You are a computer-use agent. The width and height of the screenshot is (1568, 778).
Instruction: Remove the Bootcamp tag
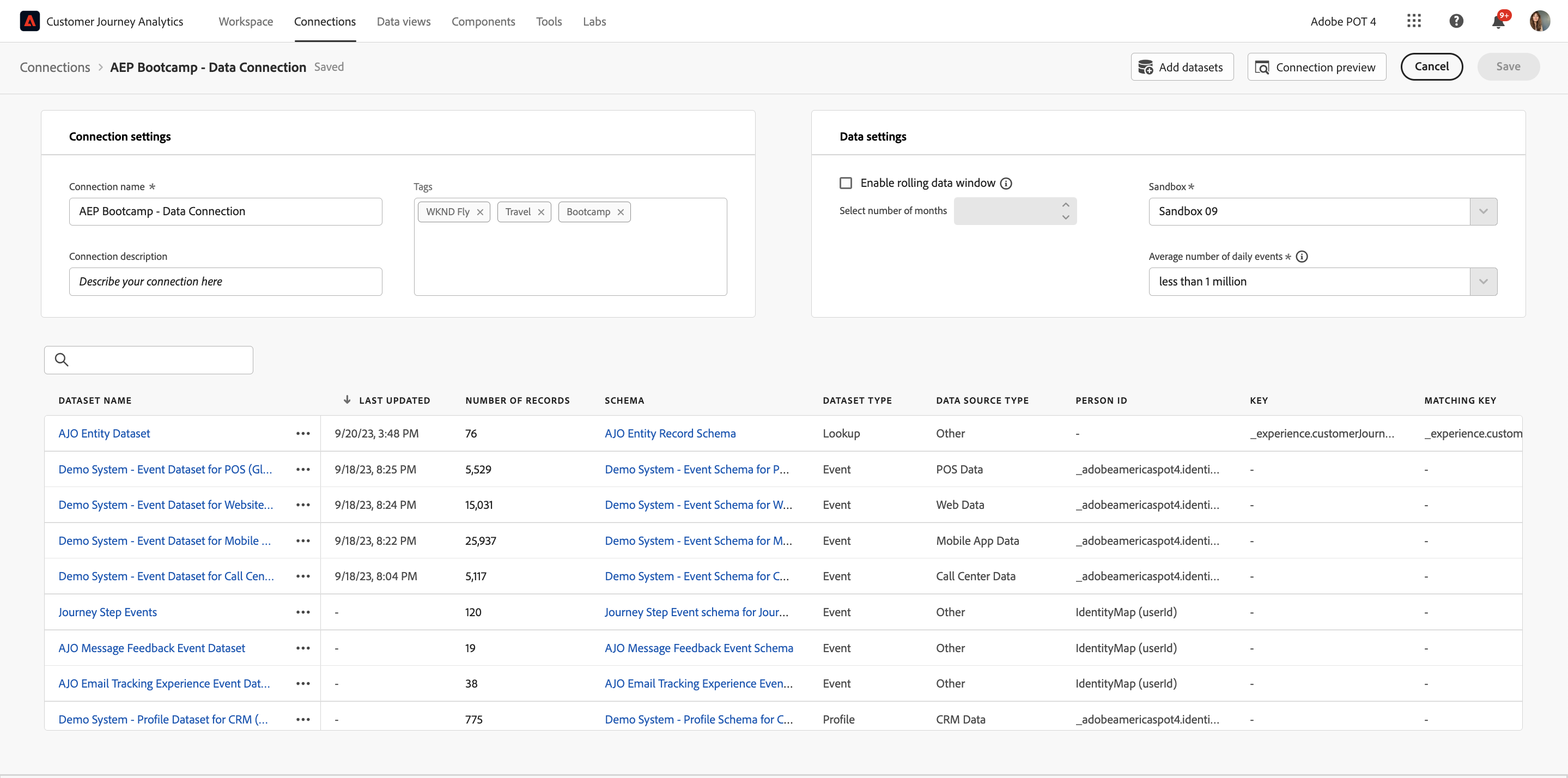click(621, 212)
